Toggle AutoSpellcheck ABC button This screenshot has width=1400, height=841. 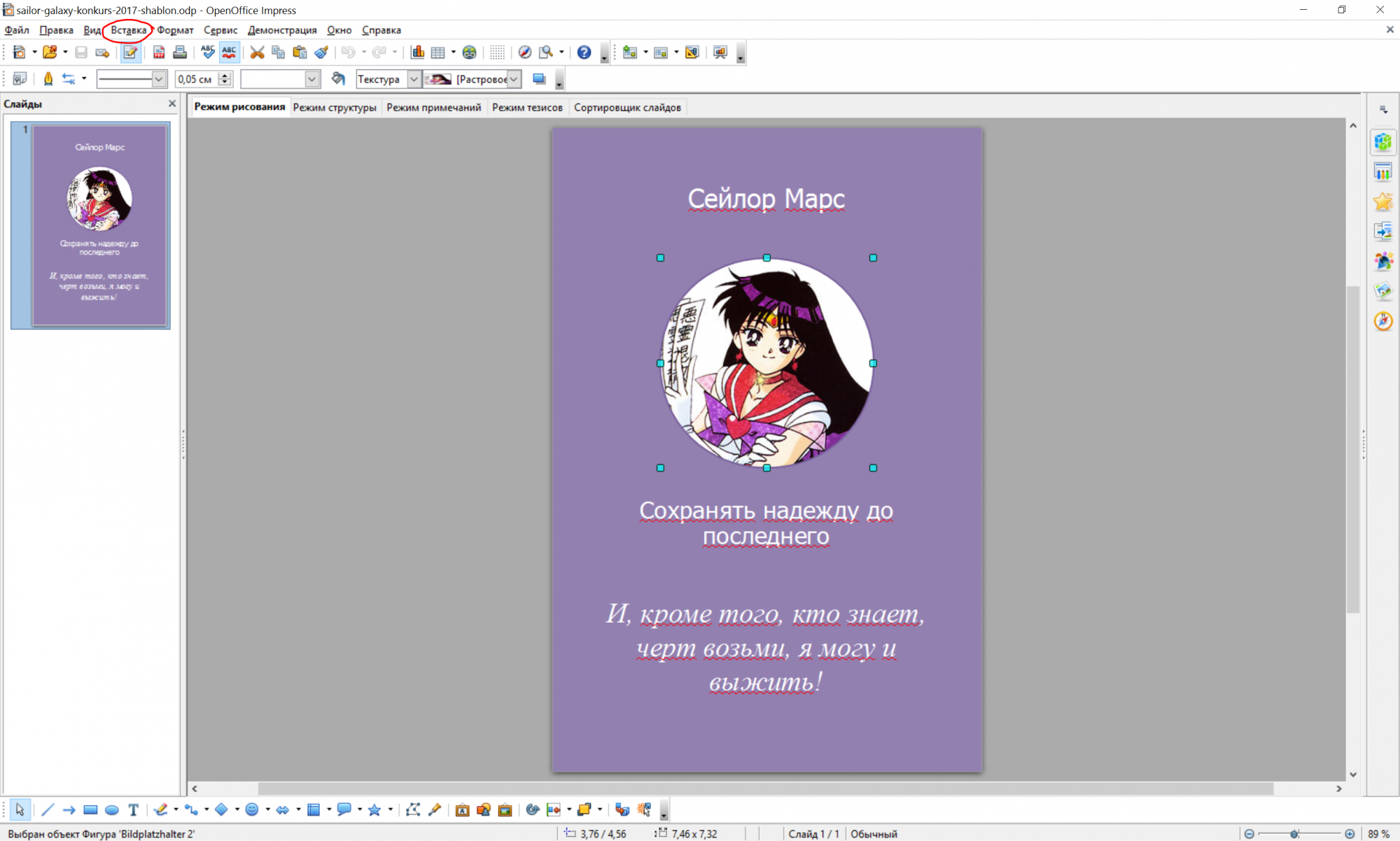(x=229, y=52)
